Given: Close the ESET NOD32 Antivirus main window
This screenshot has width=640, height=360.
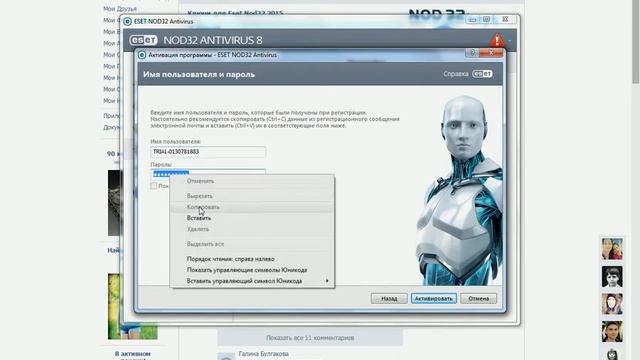Looking at the screenshot, I should (x=505, y=20).
